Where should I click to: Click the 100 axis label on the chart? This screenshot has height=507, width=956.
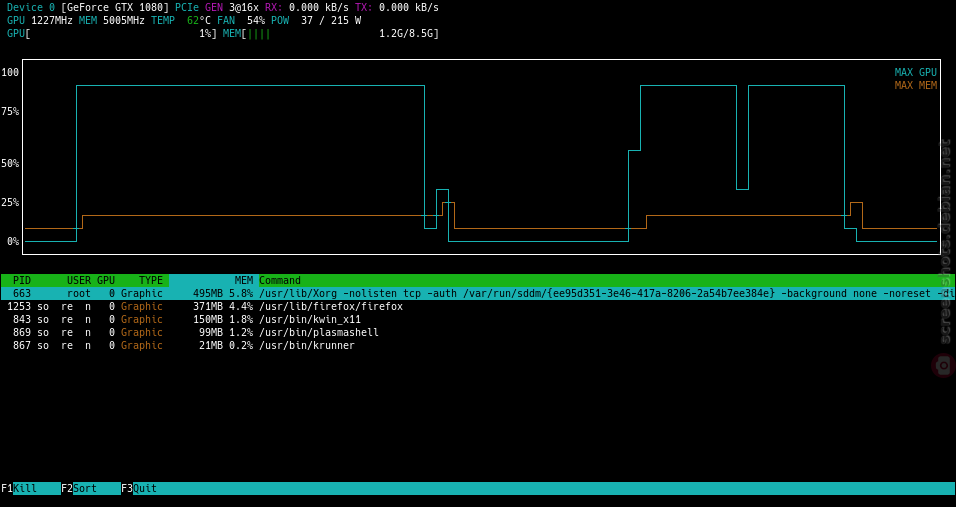(10, 73)
